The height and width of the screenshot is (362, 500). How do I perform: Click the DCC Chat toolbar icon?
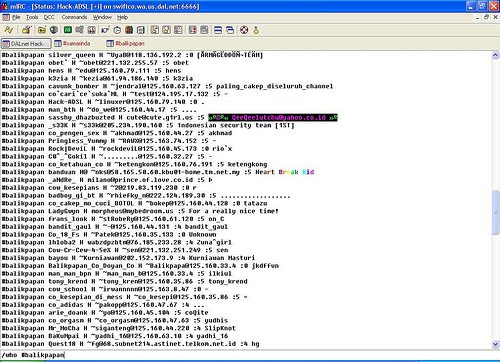tap(166, 30)
